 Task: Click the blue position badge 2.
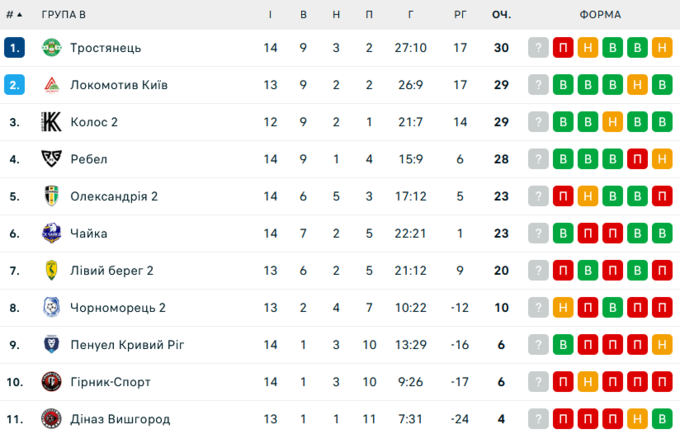[14, 85]
